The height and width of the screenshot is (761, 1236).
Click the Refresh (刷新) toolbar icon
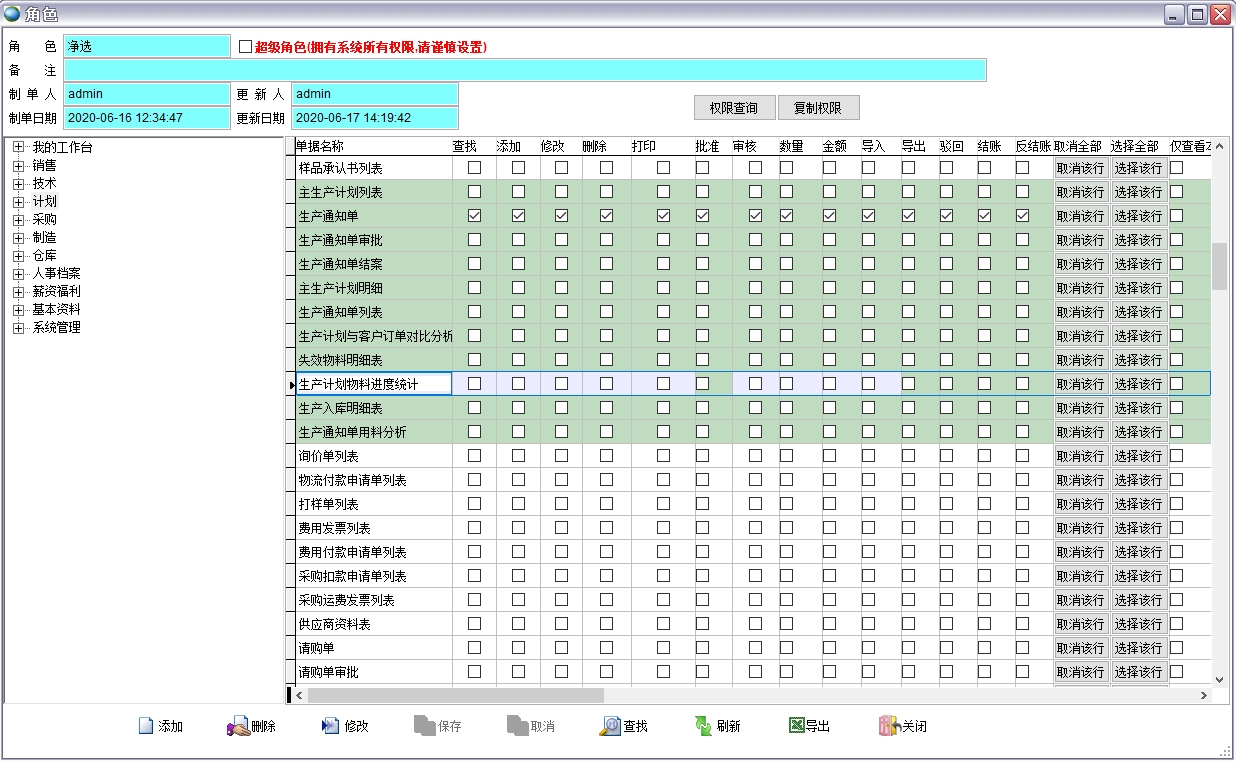[703, 726]
